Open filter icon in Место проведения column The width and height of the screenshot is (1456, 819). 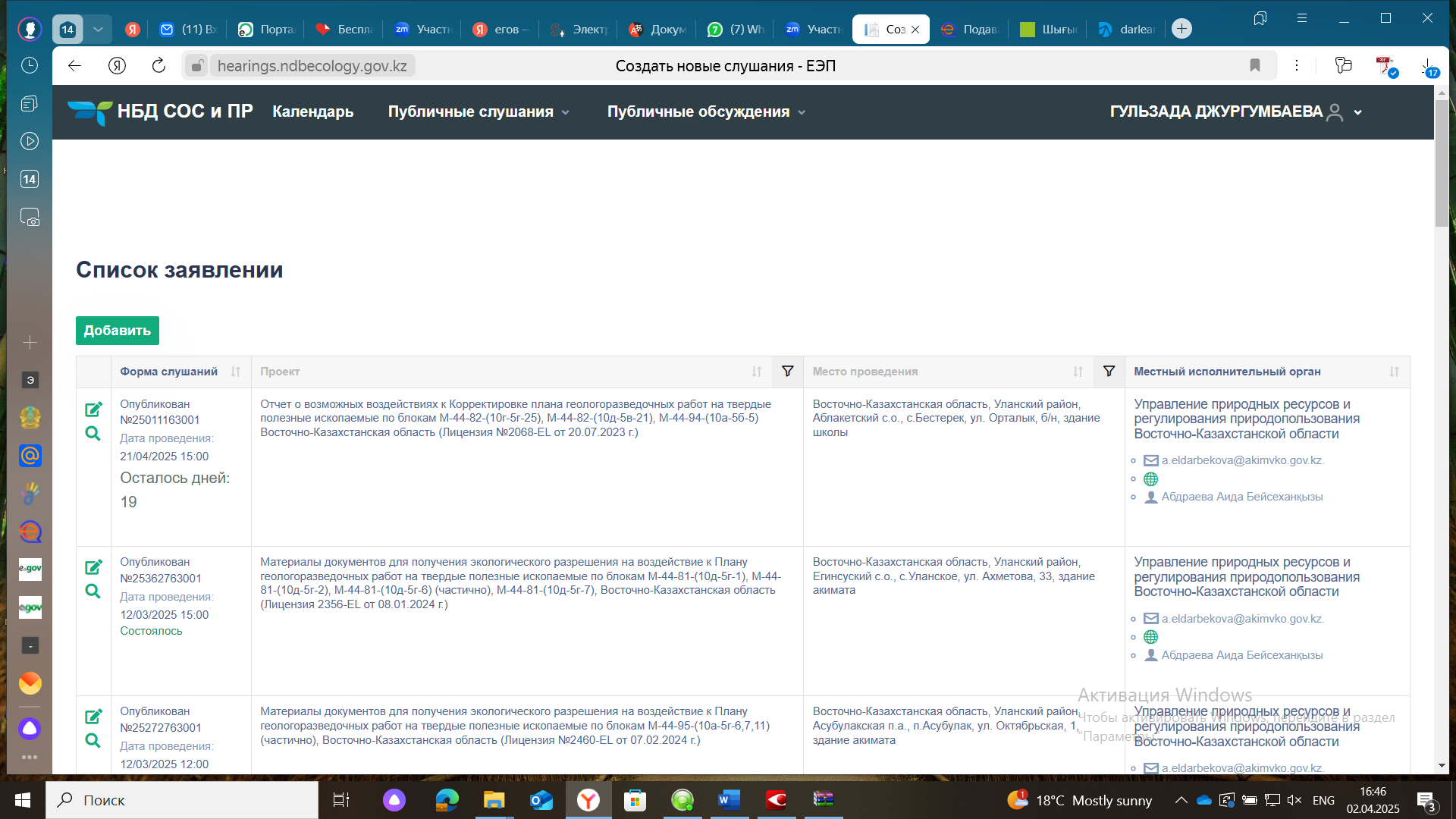coord(1109,372)
